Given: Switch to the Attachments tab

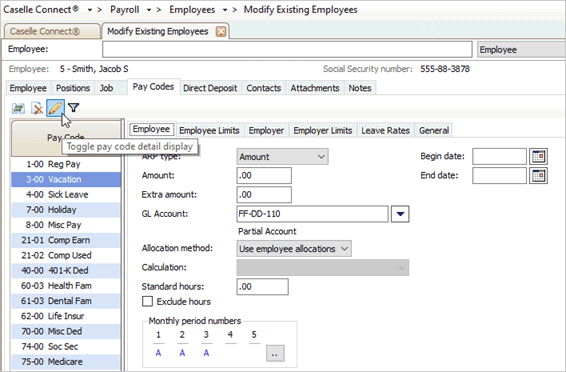Looking at the screenshot, I should [x=315, y=88].
